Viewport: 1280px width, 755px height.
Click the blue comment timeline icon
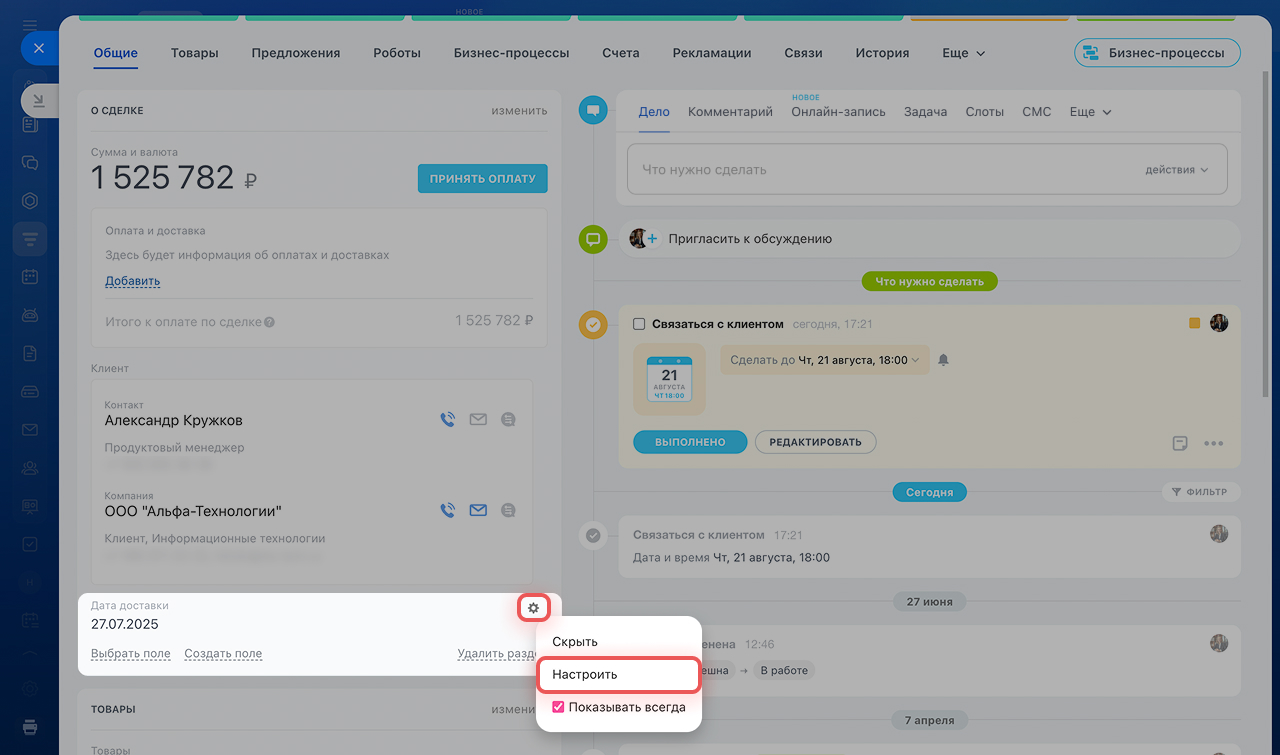(593, 110)
